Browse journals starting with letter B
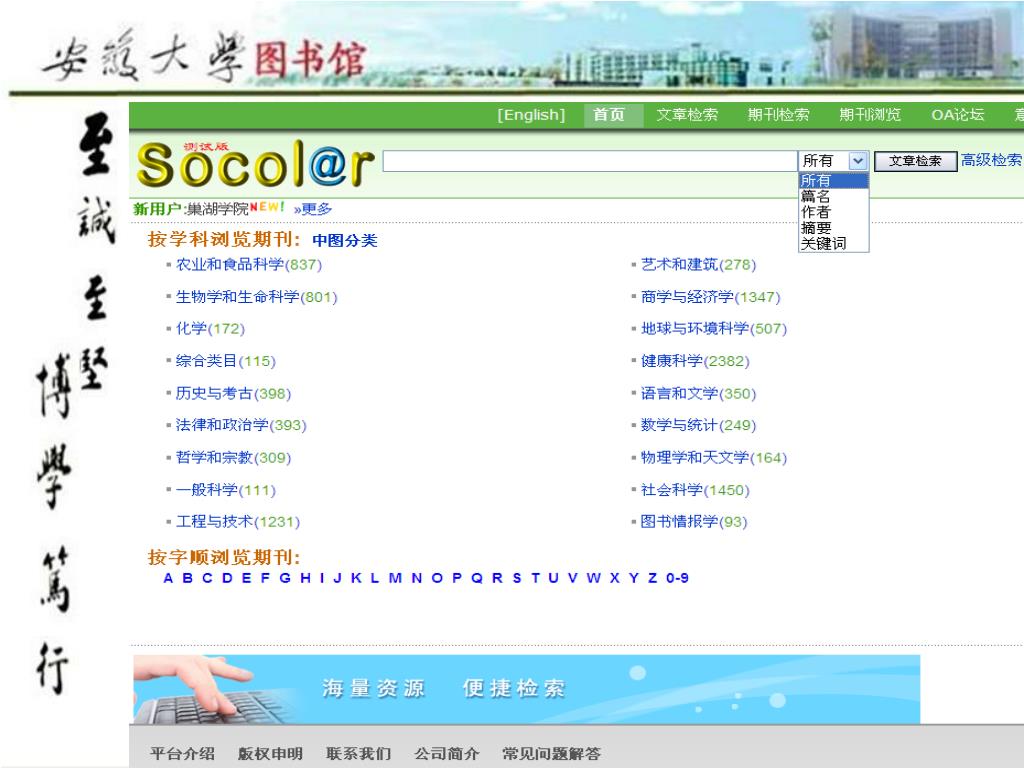 [187, 578]
